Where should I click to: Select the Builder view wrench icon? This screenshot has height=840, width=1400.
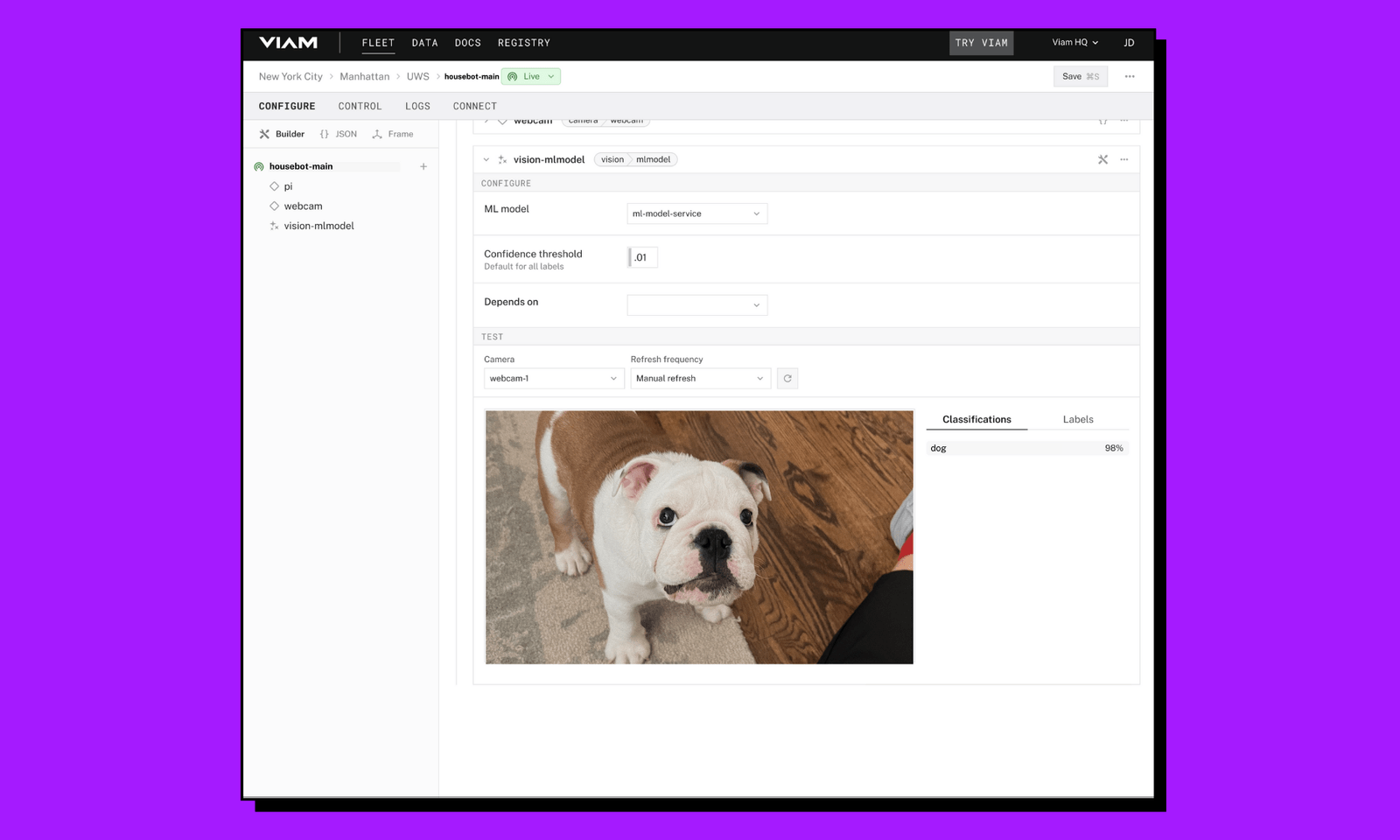pos(265,133)
